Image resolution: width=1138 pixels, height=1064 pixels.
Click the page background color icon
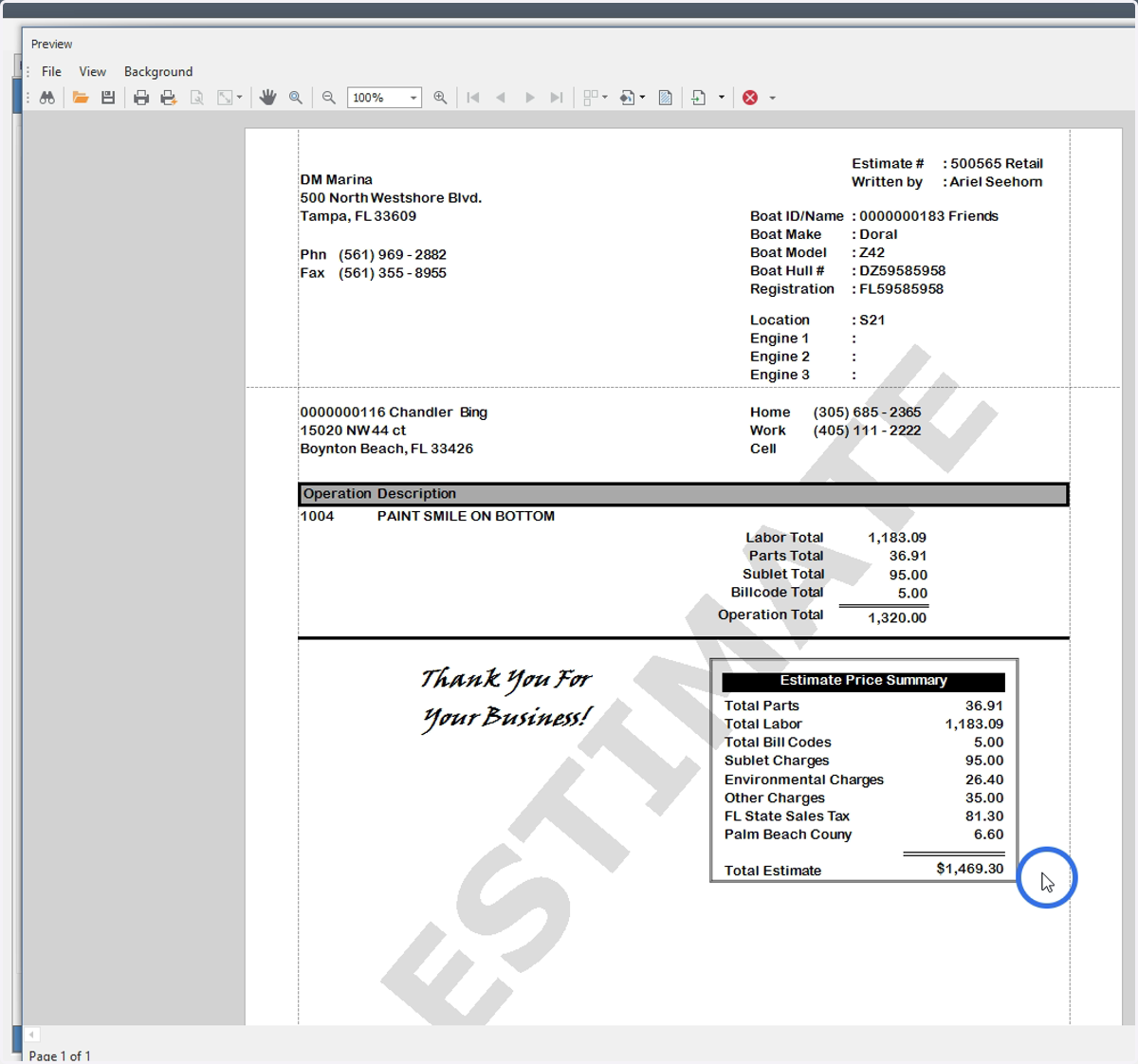[628, 98]
